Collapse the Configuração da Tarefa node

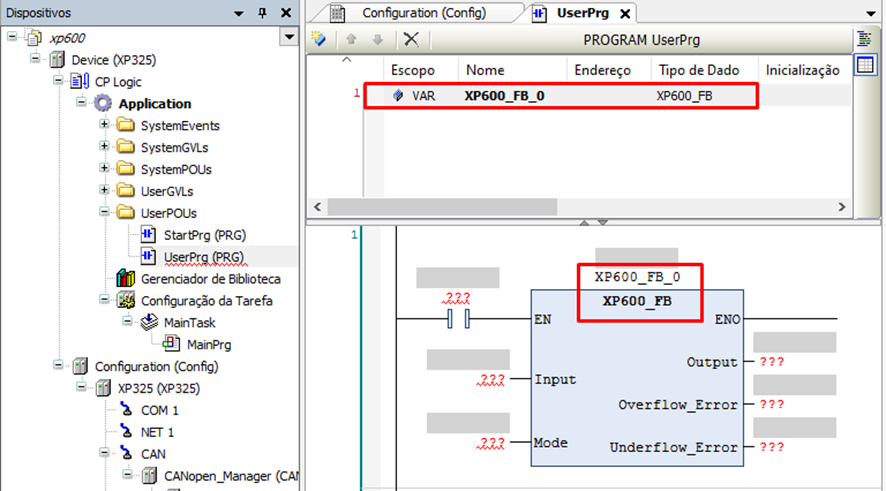pyautogui.click(x=104, y=299)
